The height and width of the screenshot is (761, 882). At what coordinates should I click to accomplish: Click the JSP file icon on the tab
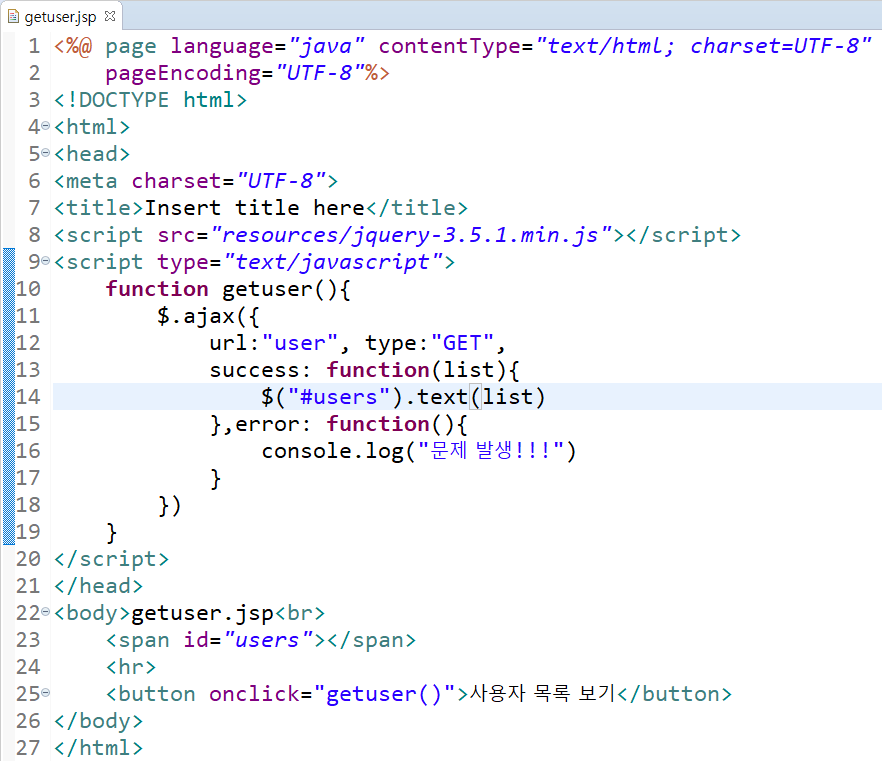[13, 16]
